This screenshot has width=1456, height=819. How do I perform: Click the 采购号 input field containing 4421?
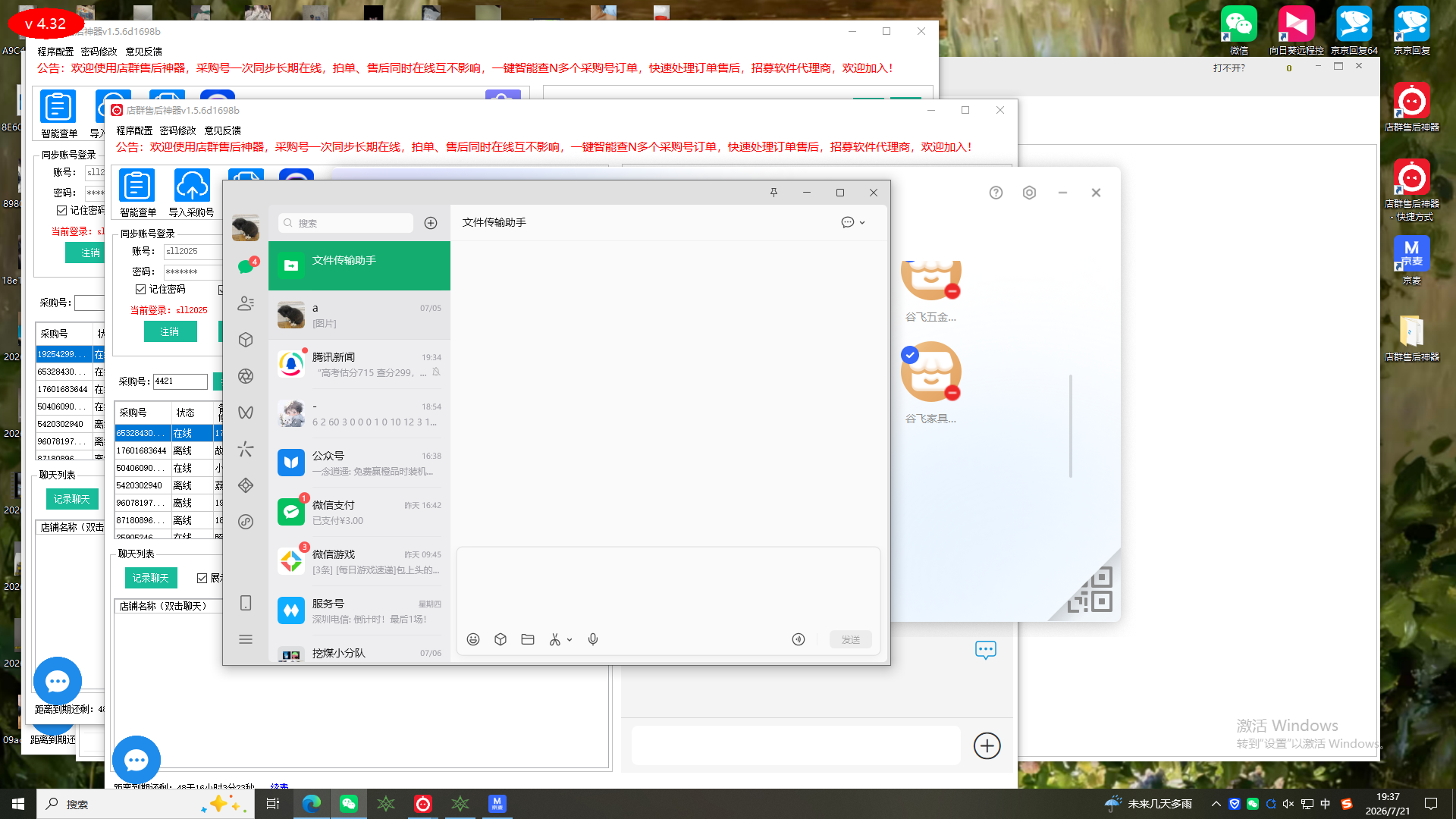pos(180,381)
